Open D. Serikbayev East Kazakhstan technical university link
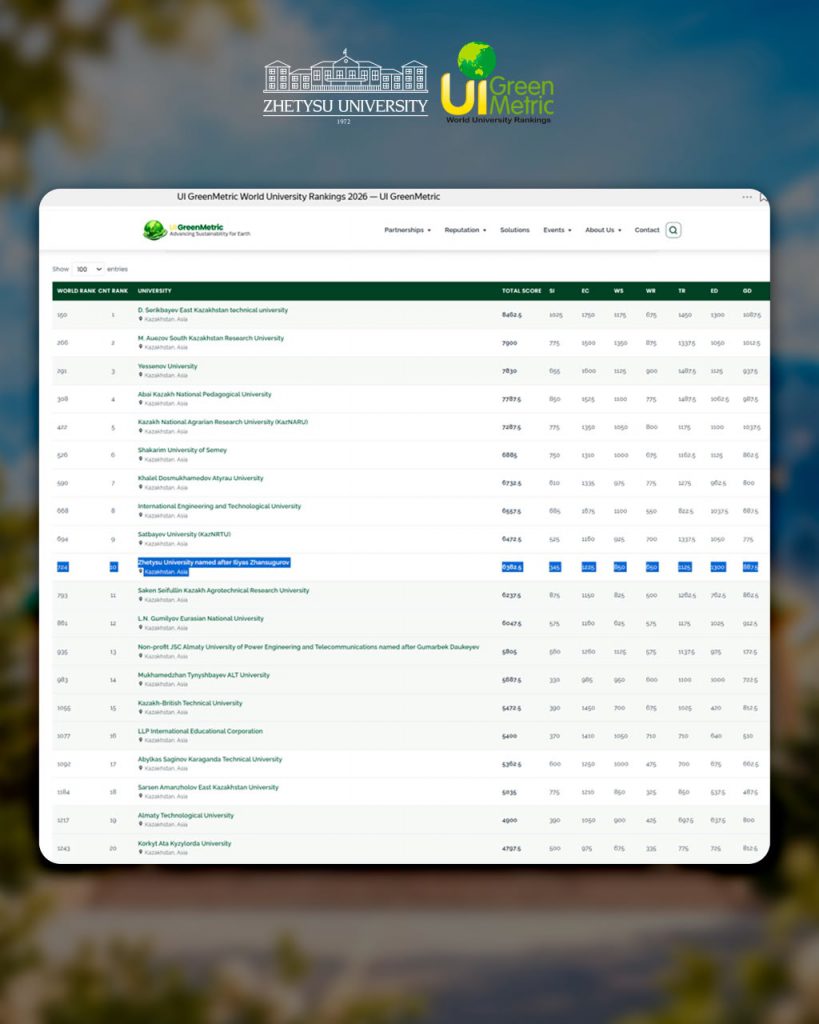 coord(212,310)
